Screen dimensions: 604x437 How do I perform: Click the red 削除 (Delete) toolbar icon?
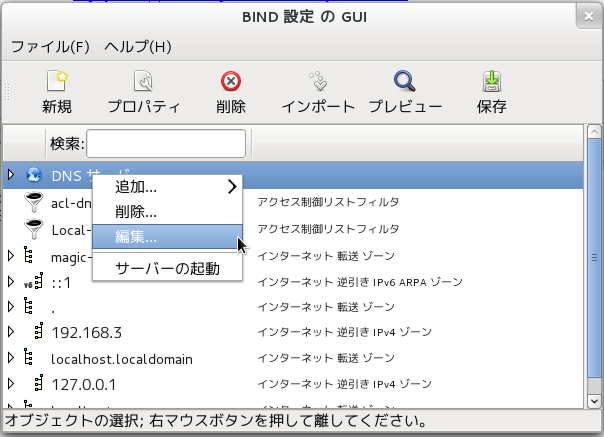point(231,81)
